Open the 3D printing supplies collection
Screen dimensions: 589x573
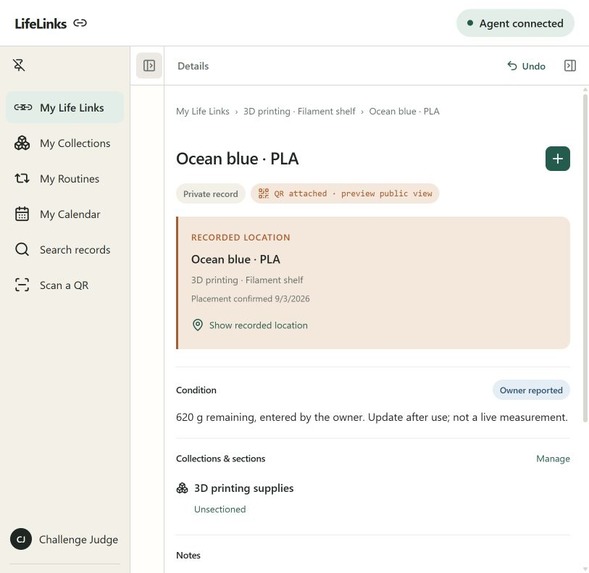[244, 488]
